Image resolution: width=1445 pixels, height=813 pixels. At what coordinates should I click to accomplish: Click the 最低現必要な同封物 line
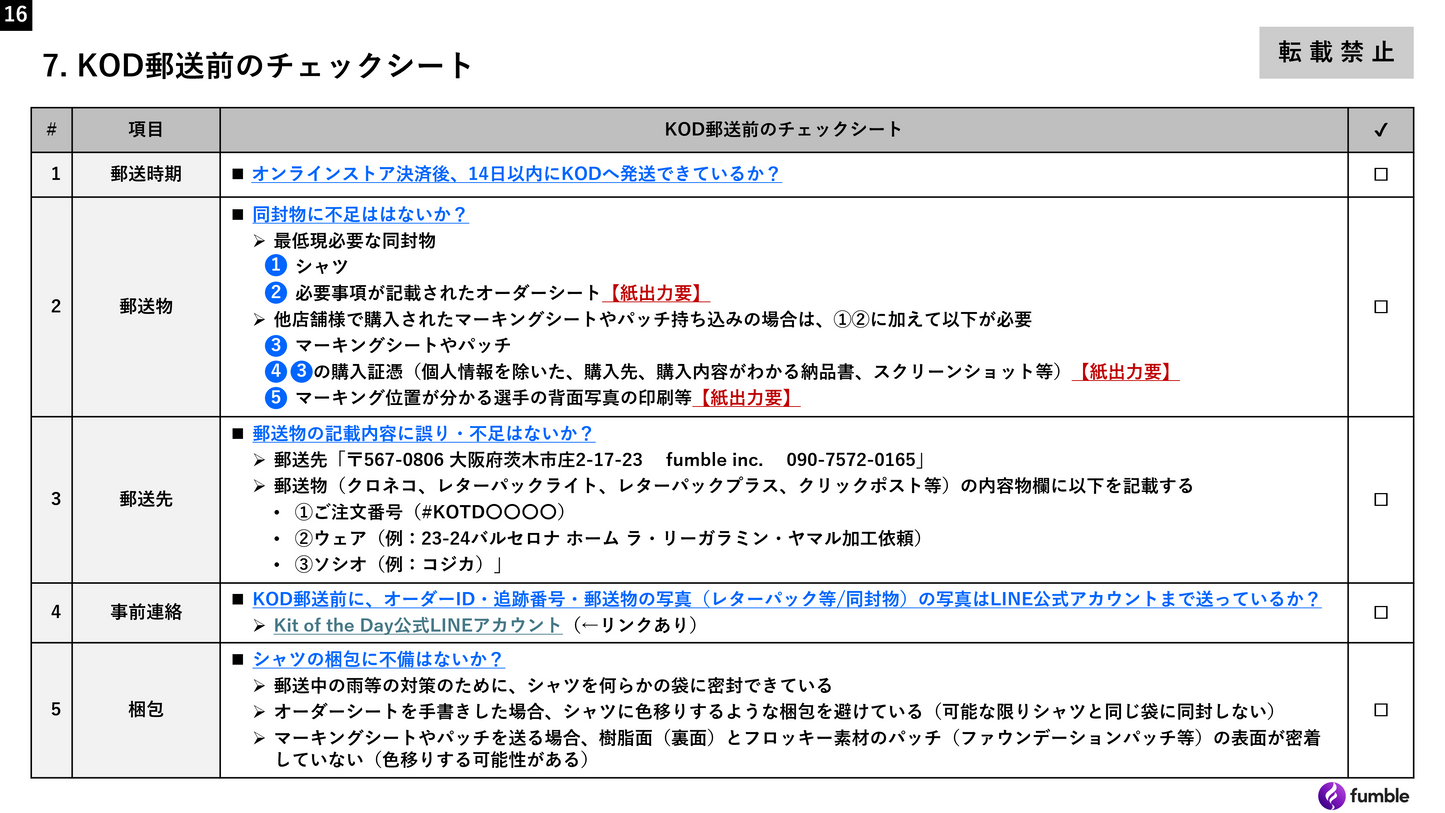[354, 241]
